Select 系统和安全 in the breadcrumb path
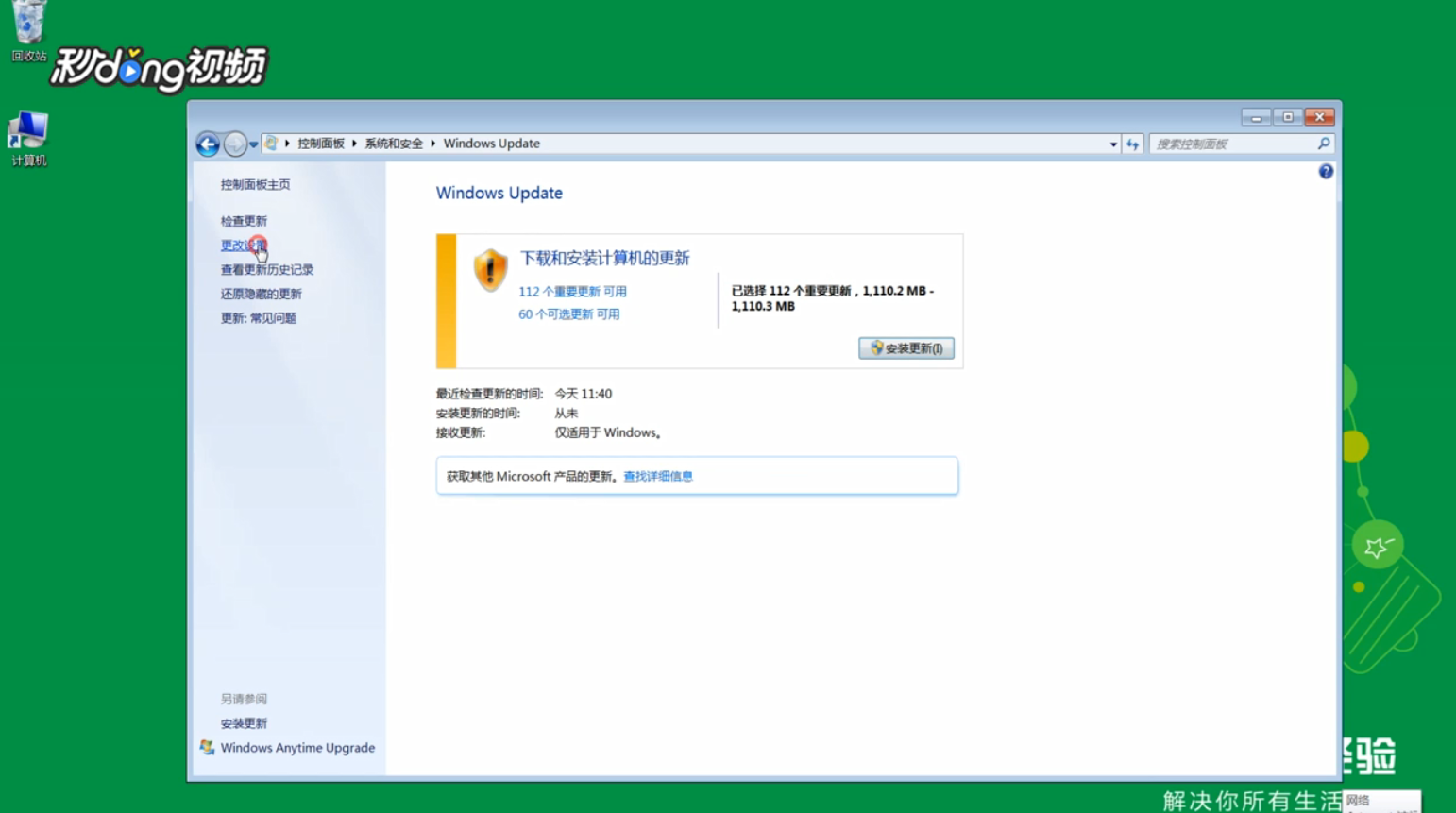Viewport: 1456px width, 813px height. 394,144
